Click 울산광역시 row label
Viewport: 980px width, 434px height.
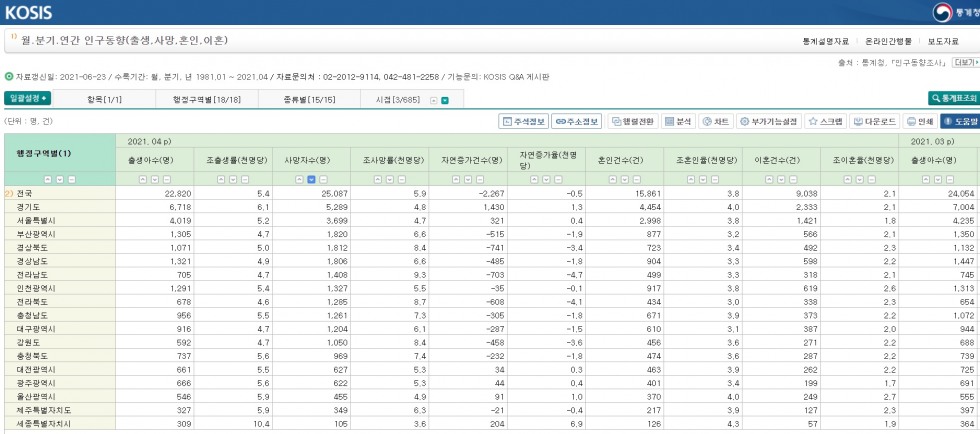click(36, 396)
